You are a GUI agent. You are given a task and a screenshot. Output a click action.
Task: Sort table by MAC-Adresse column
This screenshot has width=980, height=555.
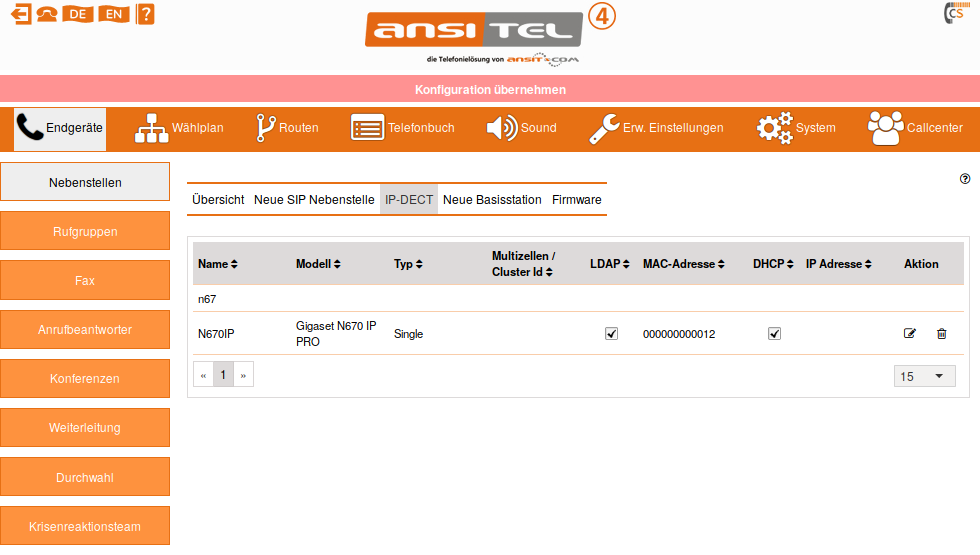[684, 264]
